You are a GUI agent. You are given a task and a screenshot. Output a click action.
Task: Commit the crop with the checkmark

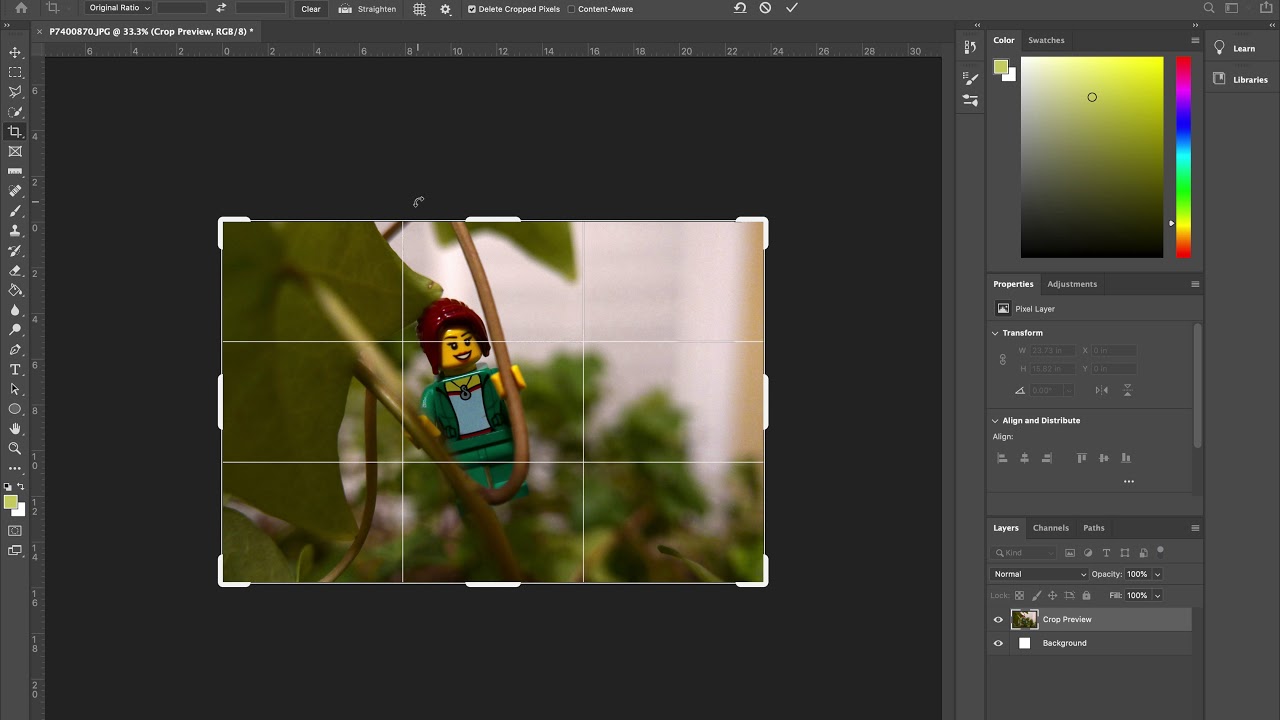tap(792, 8)
